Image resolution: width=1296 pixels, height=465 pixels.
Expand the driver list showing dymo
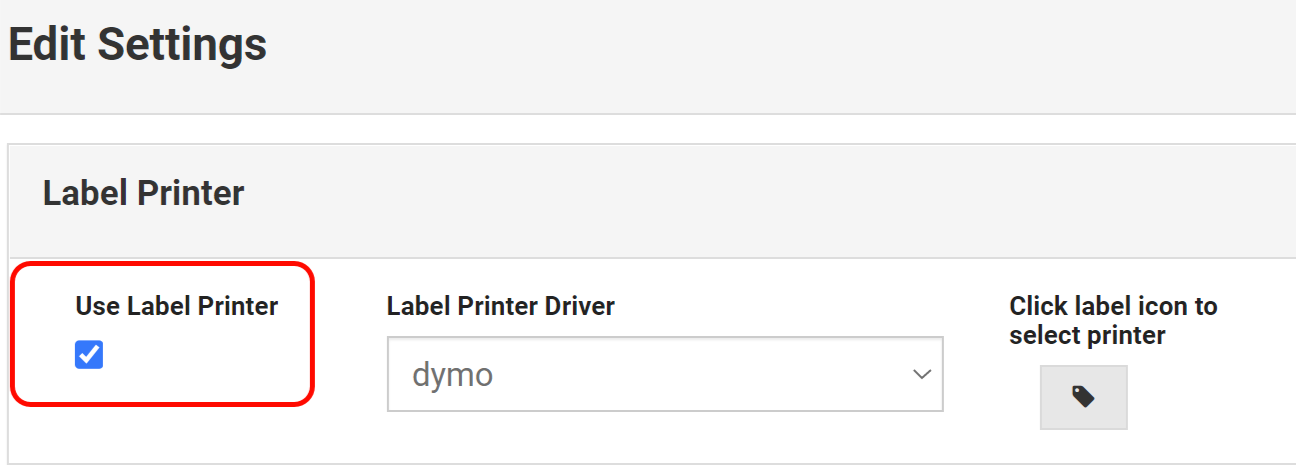[x=664, y=375]
